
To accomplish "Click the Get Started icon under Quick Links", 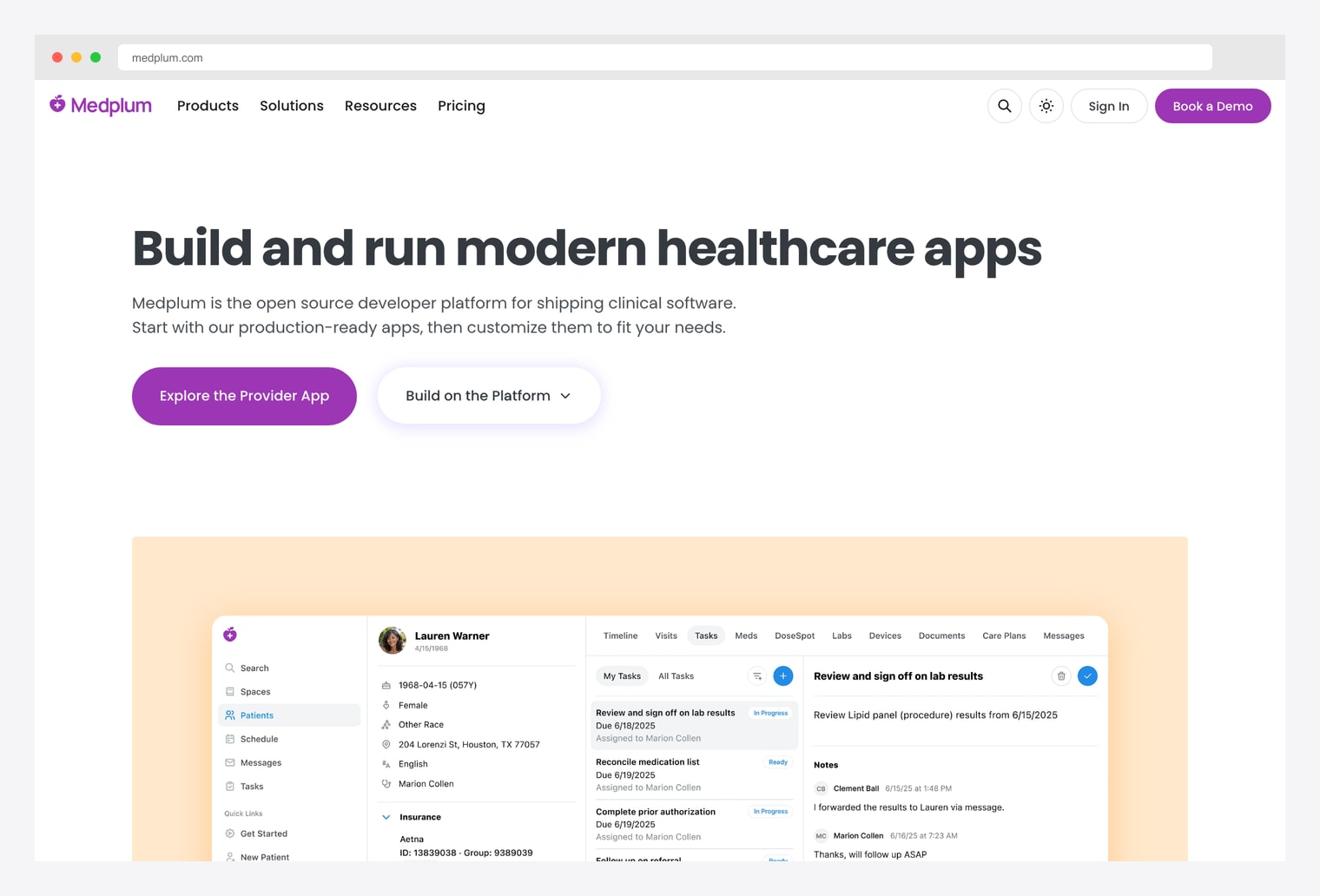I will click(230, 833).
